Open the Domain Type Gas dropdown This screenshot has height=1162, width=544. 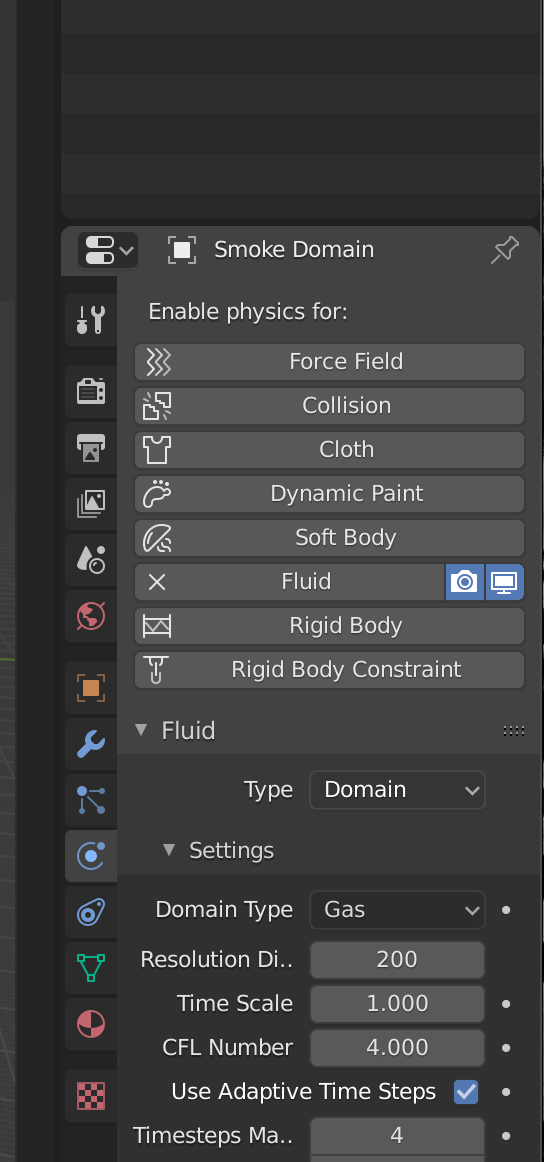pos(397,910)
